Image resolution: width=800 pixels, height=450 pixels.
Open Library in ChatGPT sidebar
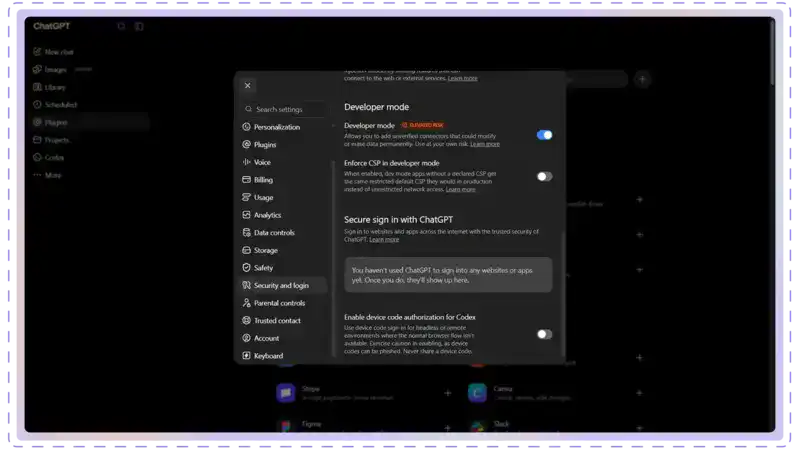(x=49, y=87)
